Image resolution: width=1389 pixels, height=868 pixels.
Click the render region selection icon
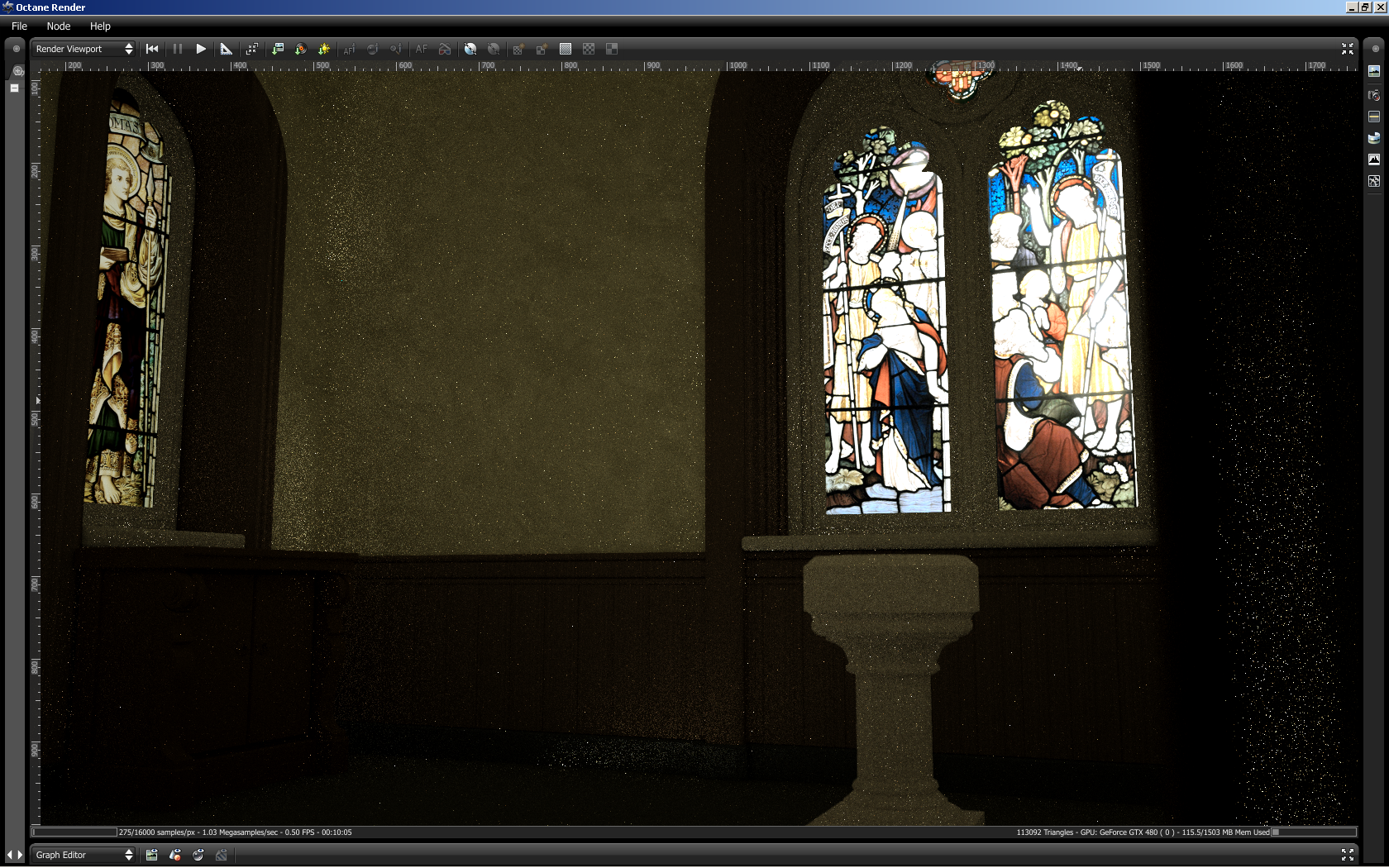[251, 49]
